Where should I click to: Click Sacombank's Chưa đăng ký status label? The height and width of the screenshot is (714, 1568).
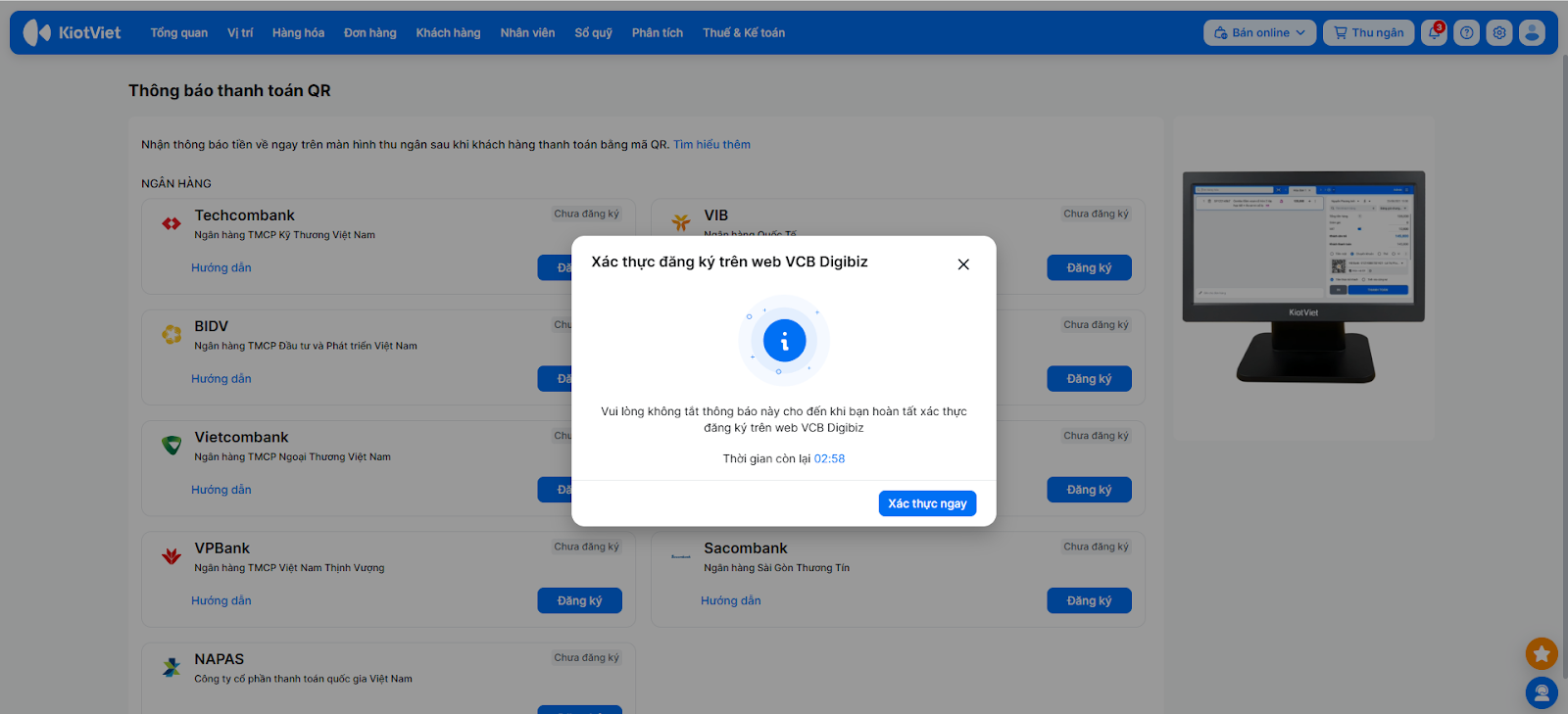(x=1097, y=547)
